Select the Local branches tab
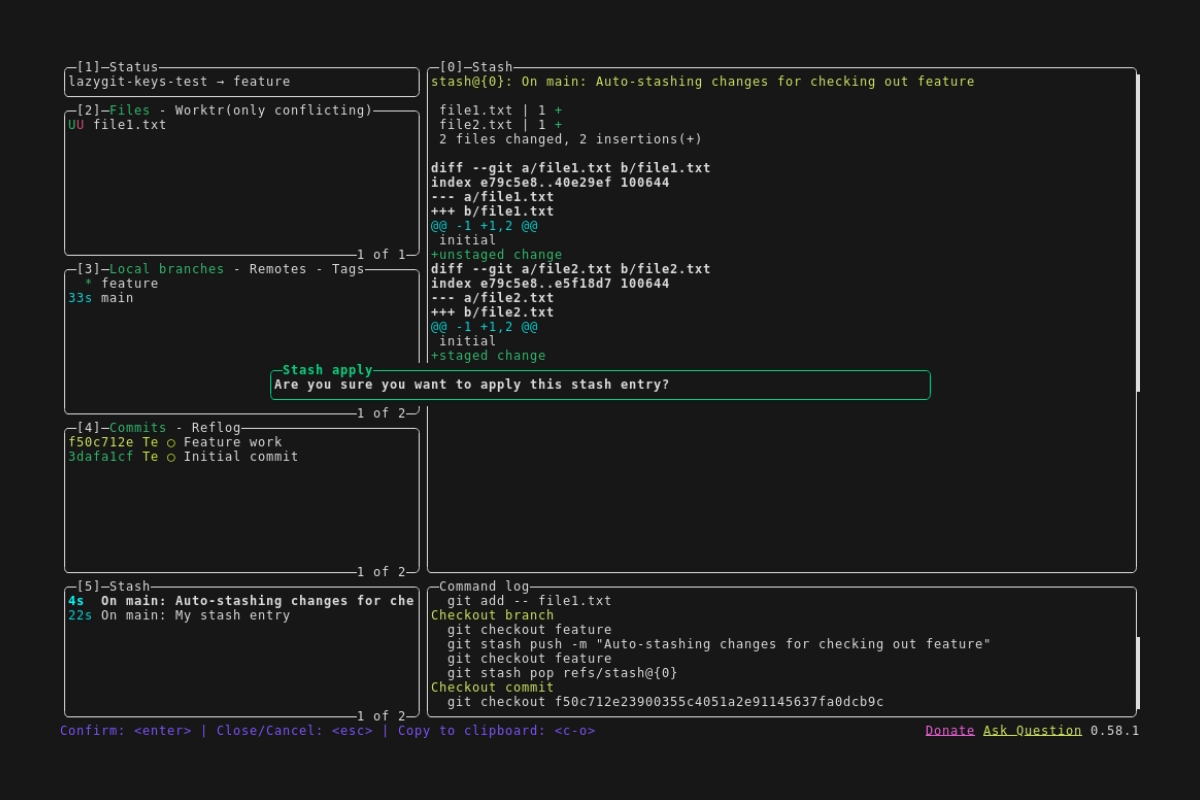Image resolution: width=1200 pixels, height=800 pixels. [166, 269]
